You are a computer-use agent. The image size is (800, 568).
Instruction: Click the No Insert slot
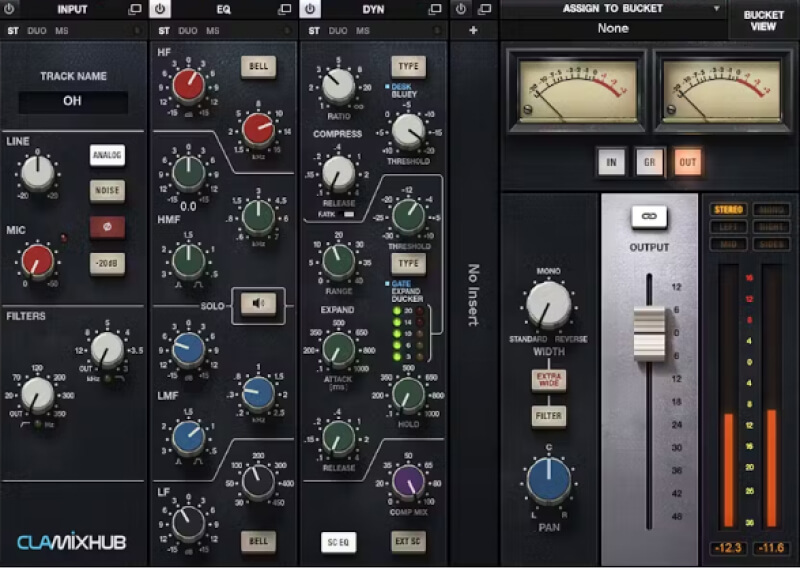473,295
